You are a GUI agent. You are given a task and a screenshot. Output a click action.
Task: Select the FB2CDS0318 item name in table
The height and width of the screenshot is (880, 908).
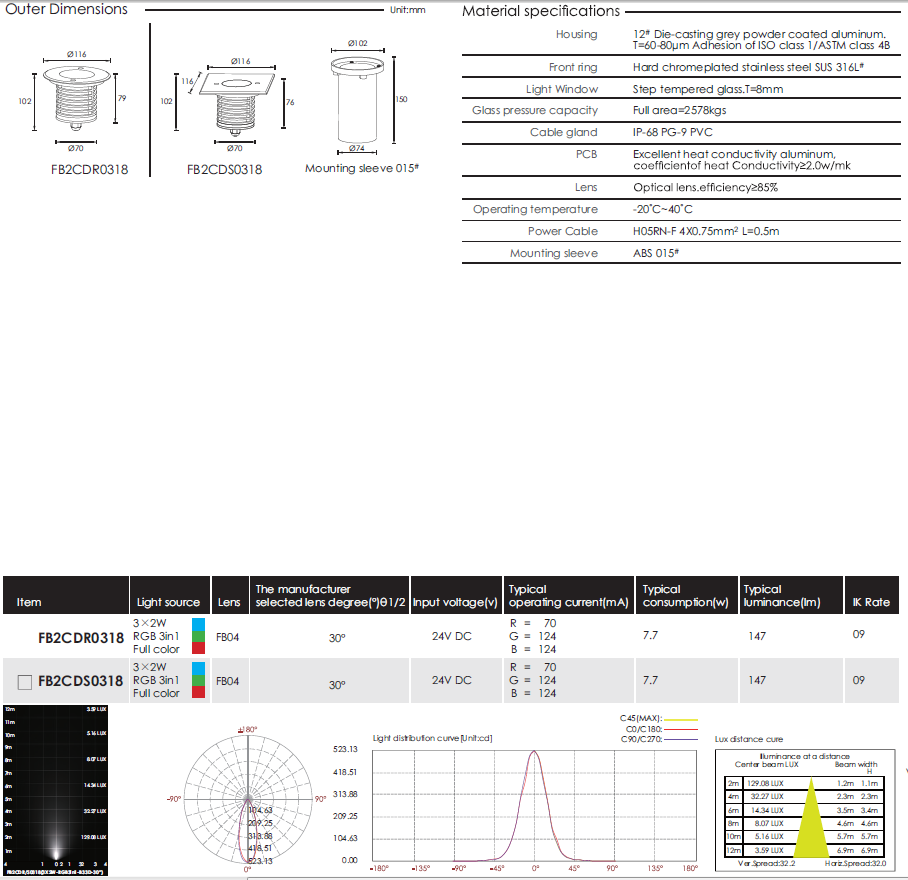point(80,682)
